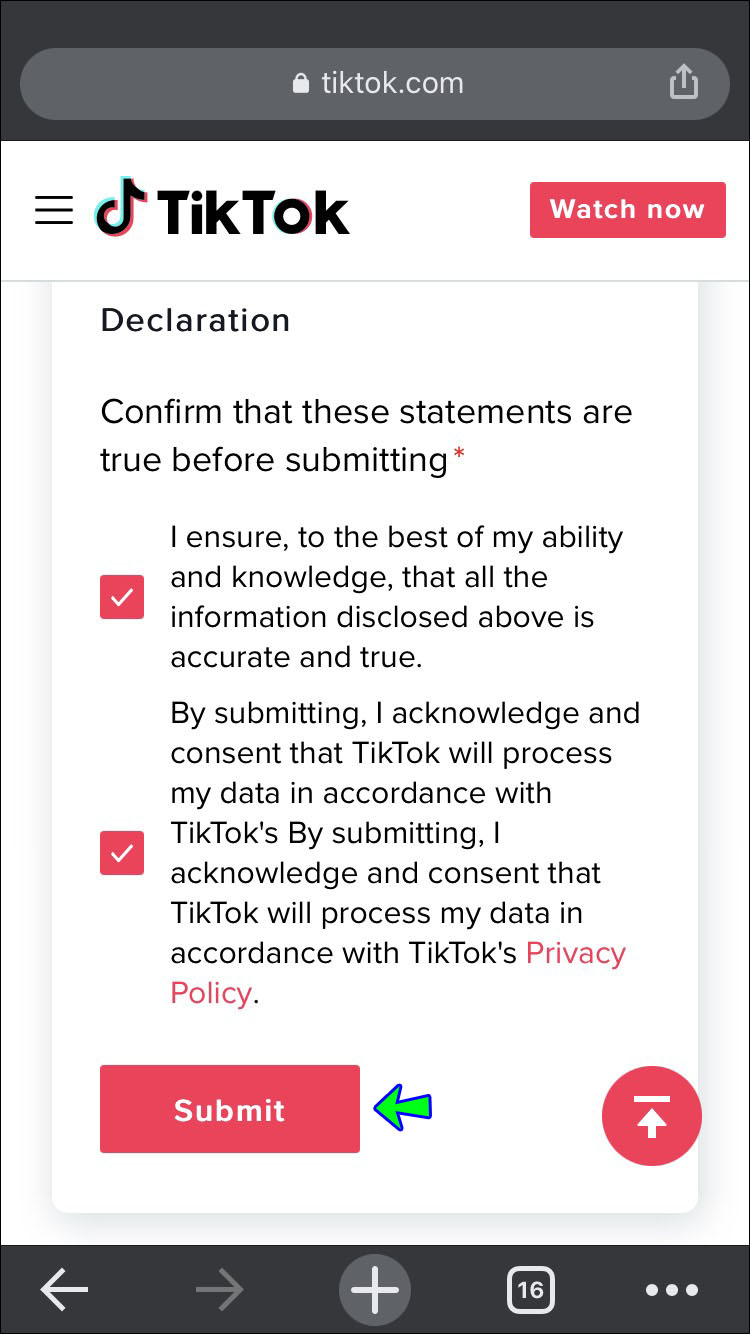
Task: Open the hamburger navigation menu
Action: (54, 210)
